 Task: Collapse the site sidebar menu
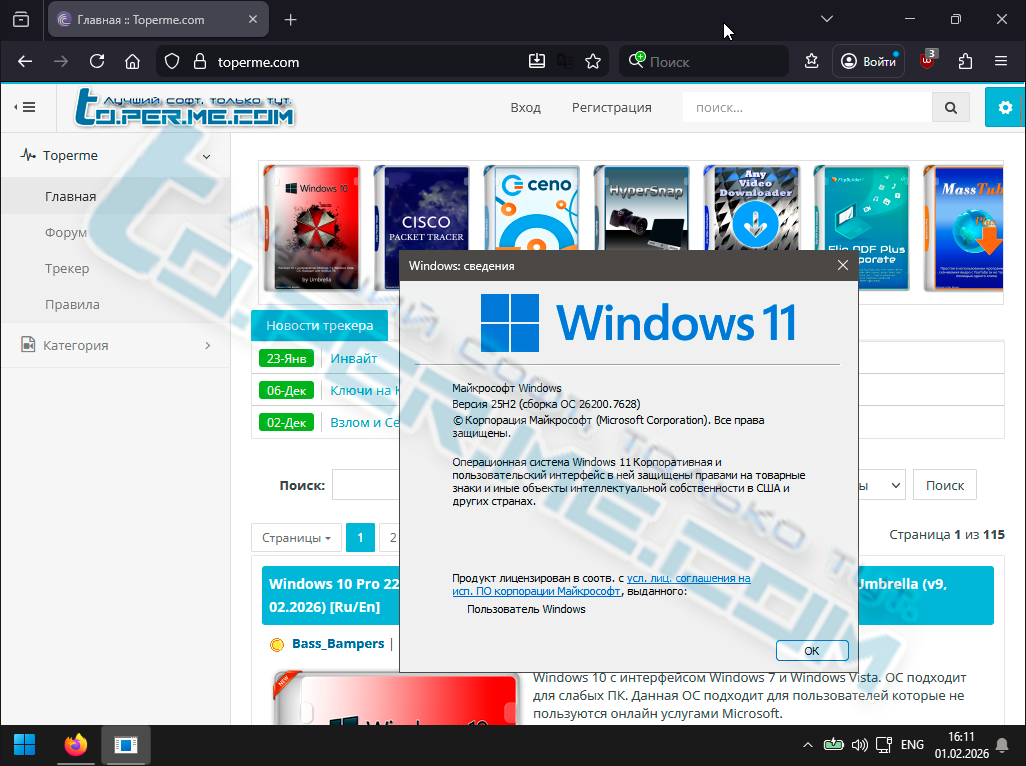25,107
